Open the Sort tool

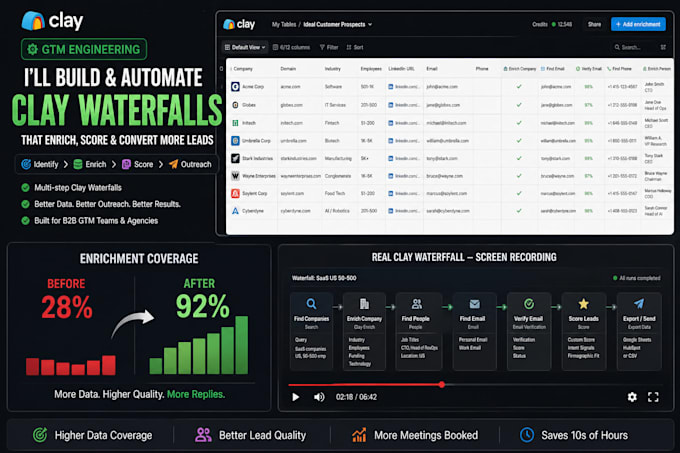pyautogui.click(x=355, y=47)
